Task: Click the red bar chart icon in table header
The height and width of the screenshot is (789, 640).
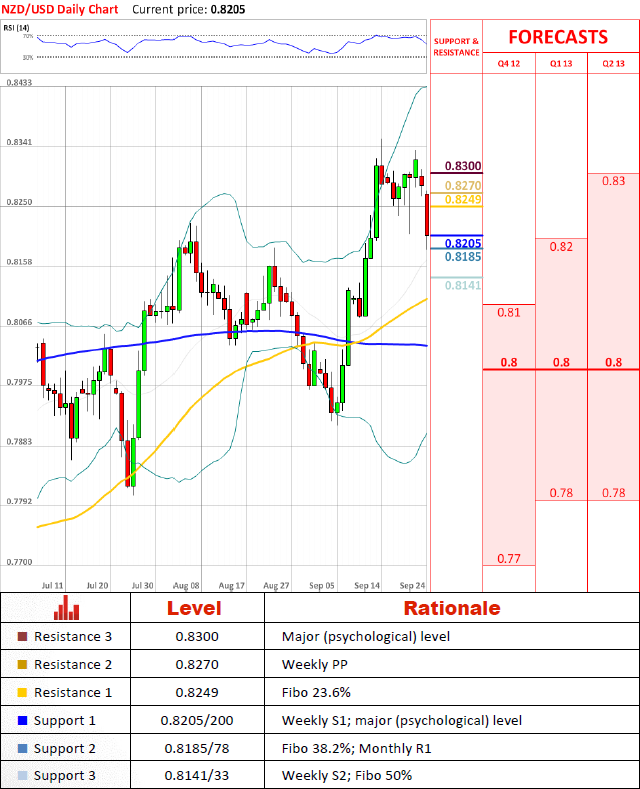Action: 66,607
